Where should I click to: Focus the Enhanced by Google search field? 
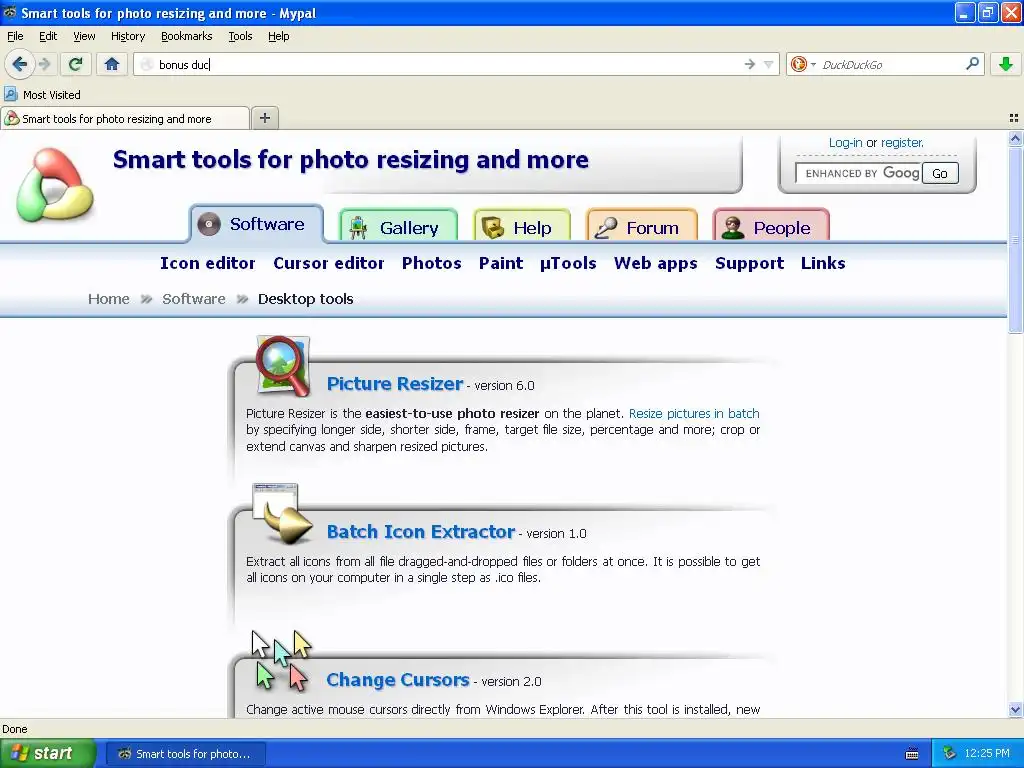[x=859, y=173]
